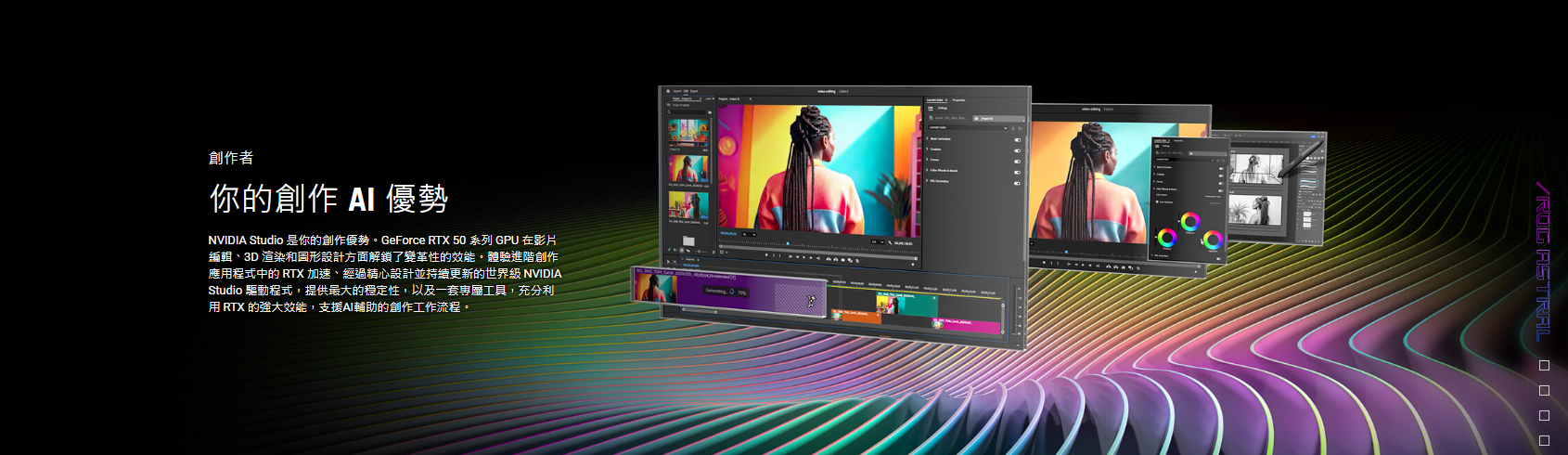Click lower sketch image in the drawing app window
Screen dimensions: 1568x455
coord(1256,210)
